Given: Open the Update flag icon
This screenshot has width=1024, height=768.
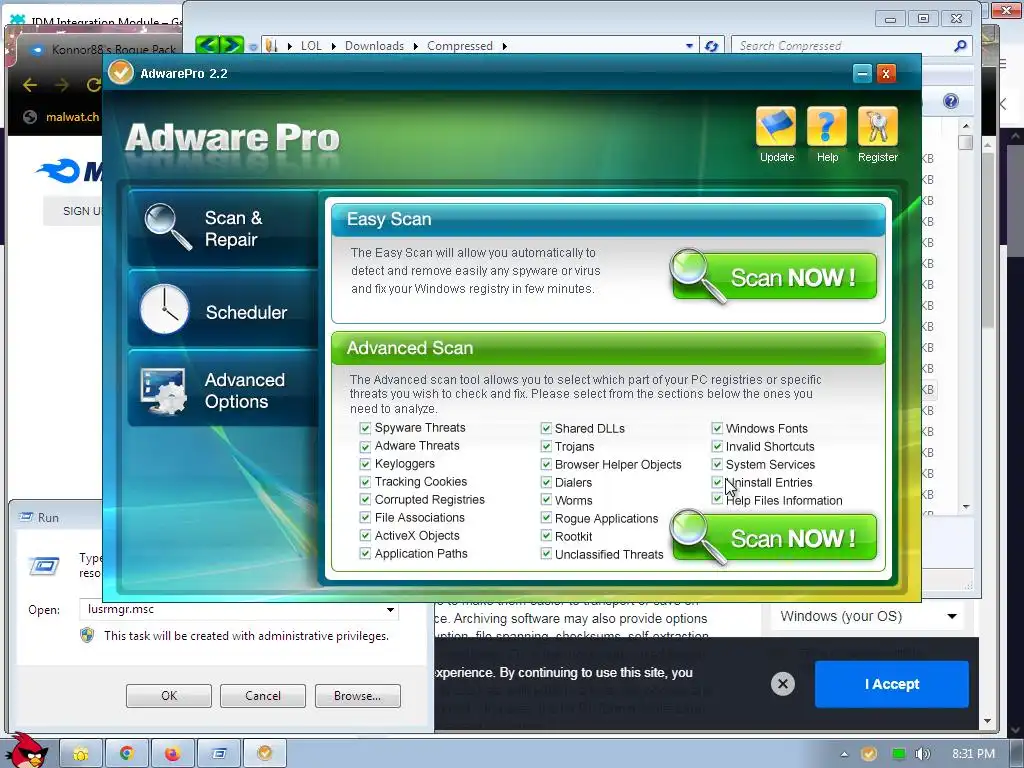Looking at the screenshot, I should 776,127.
